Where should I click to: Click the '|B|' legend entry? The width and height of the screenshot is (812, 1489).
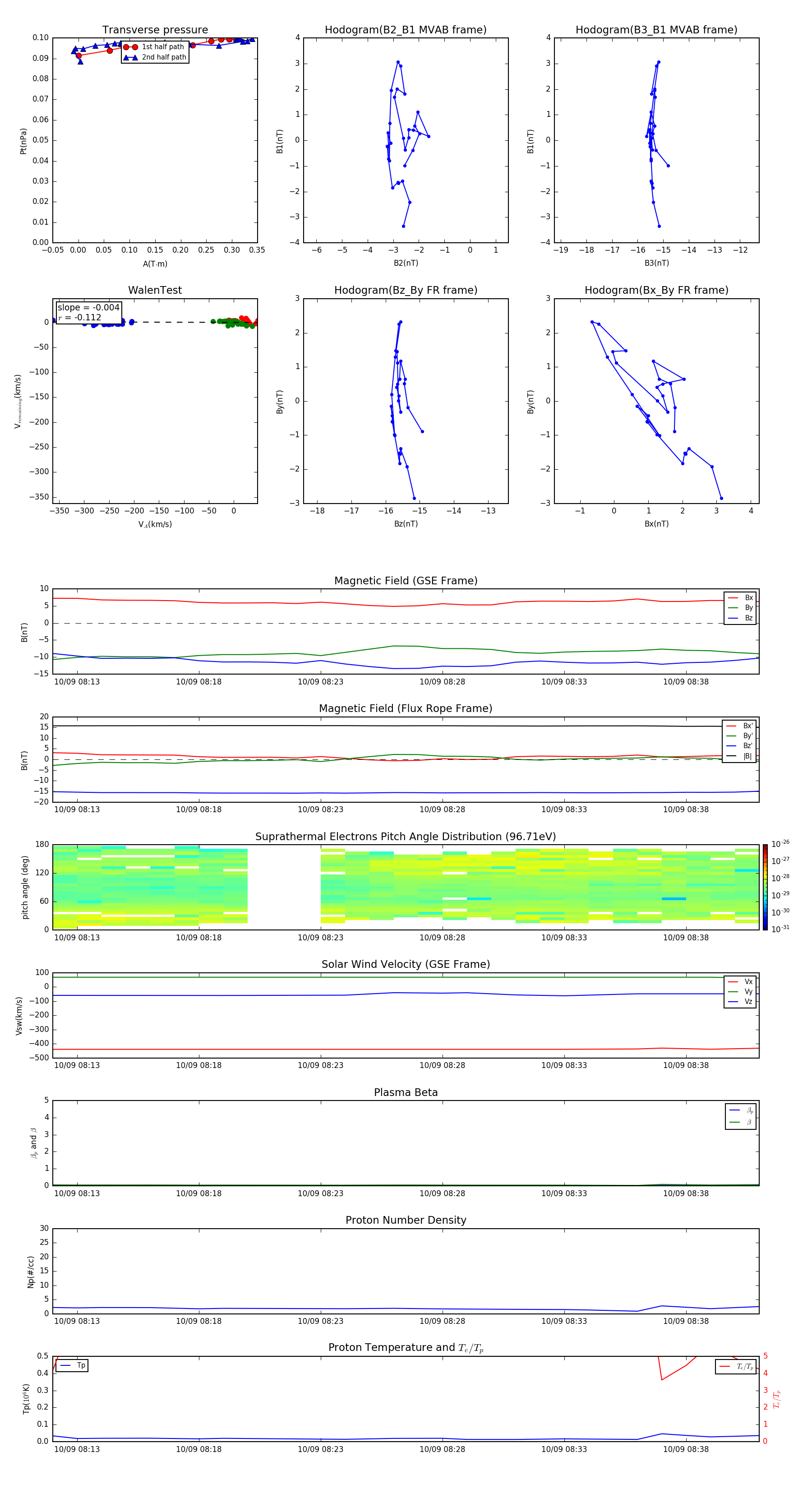[x=740, y=756]
